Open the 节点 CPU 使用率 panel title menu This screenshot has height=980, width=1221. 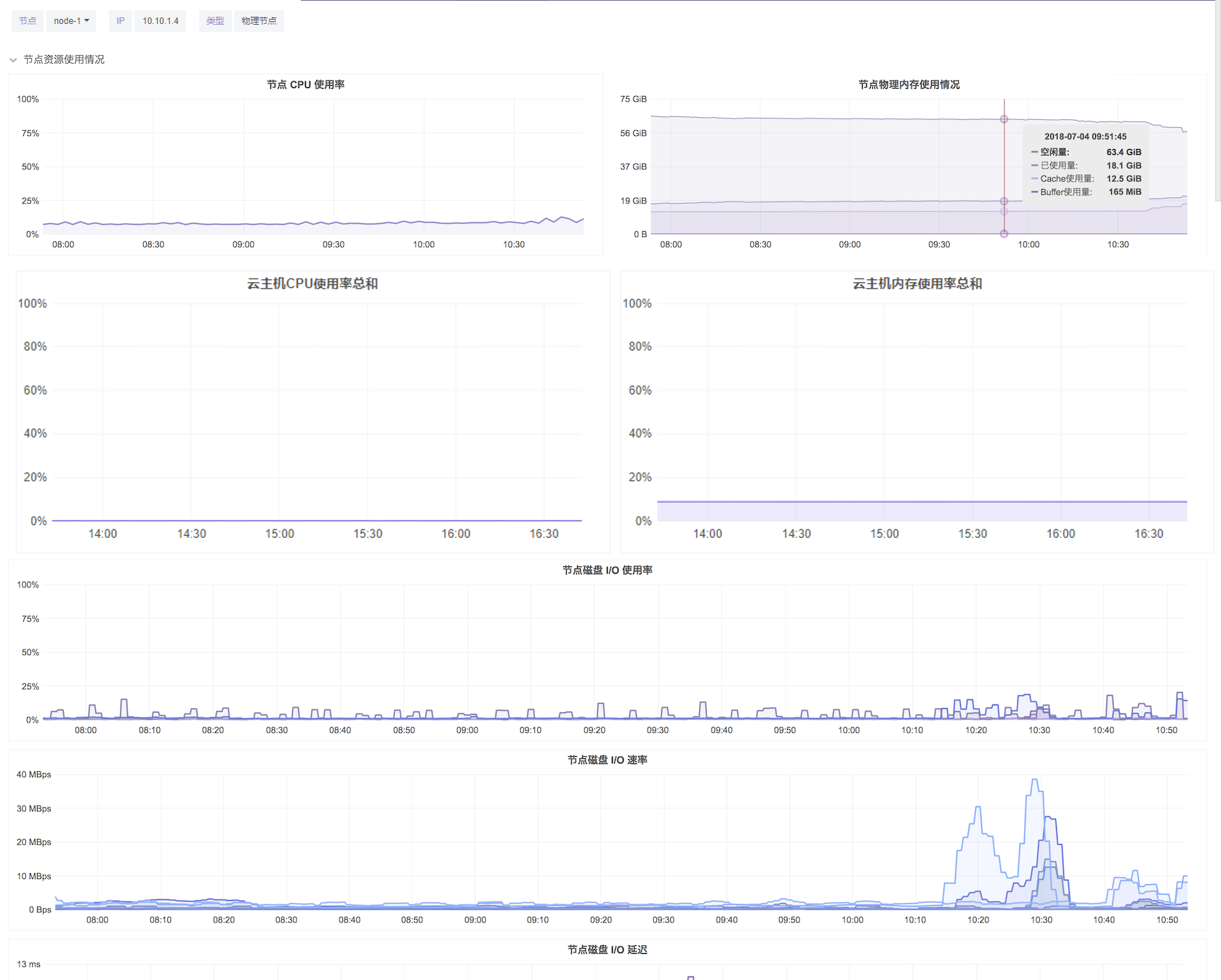click(305, 85)
